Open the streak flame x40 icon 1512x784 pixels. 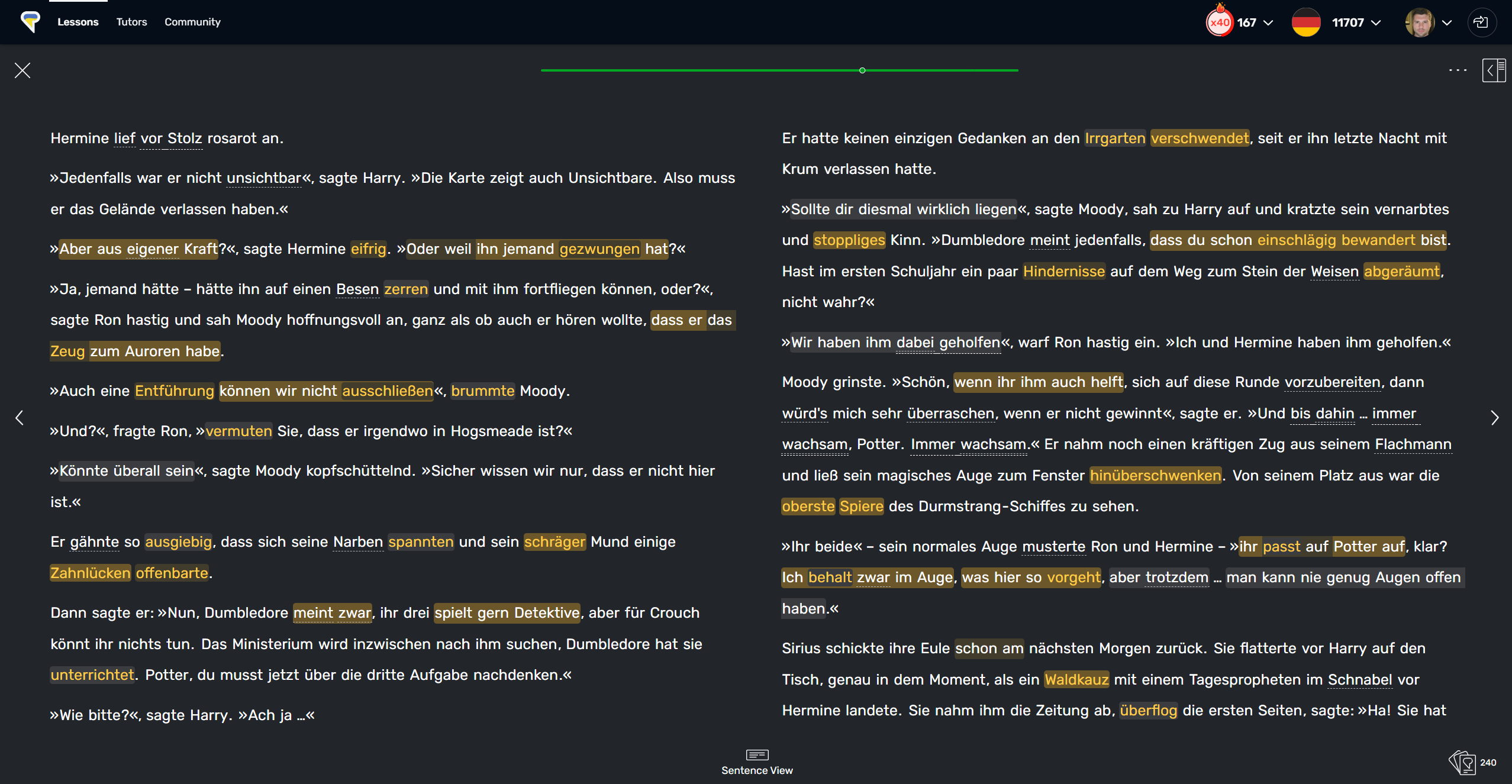pos(1220,22)
